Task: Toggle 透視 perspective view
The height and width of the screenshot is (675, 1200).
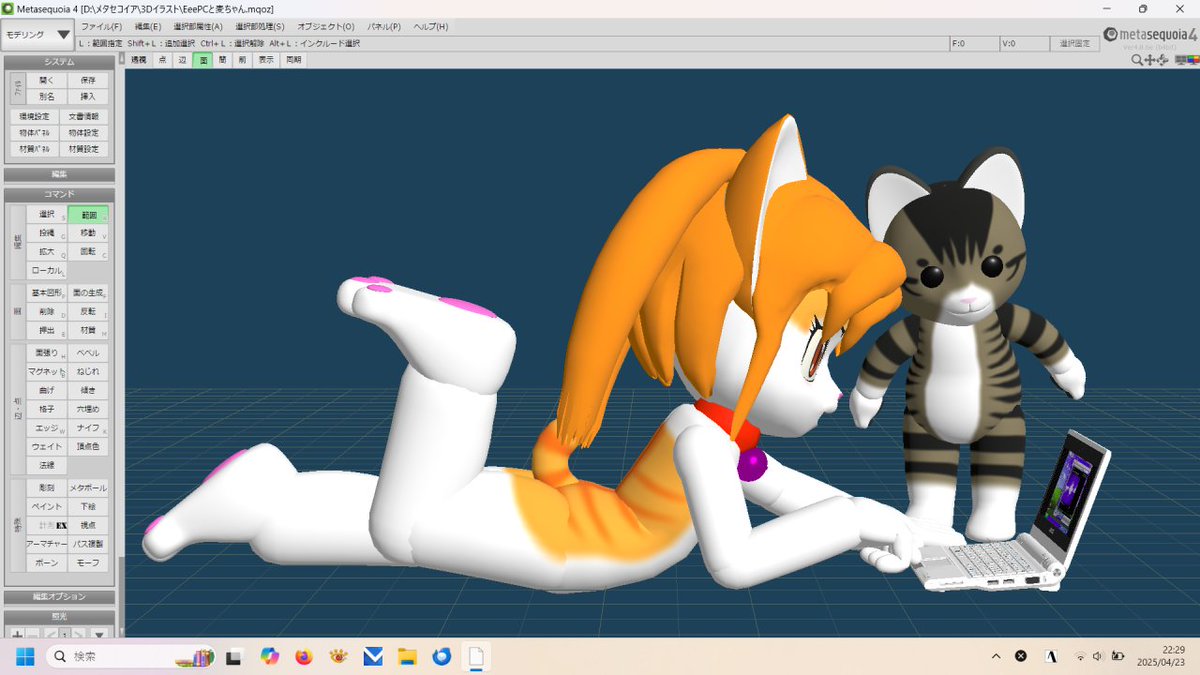Action: tap(139, 60)
